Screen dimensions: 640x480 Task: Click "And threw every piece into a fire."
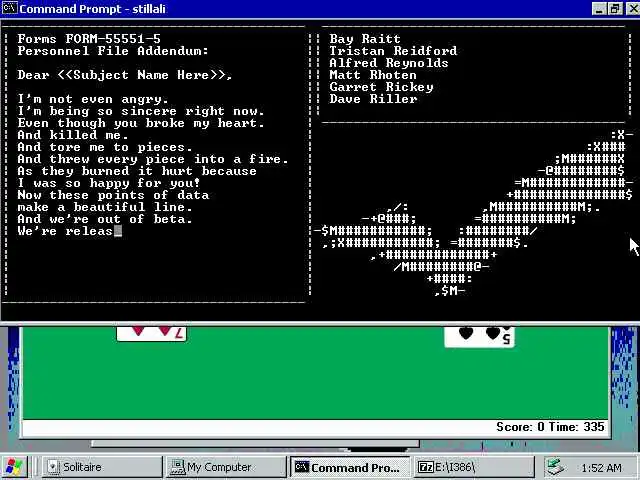[153, 159]
